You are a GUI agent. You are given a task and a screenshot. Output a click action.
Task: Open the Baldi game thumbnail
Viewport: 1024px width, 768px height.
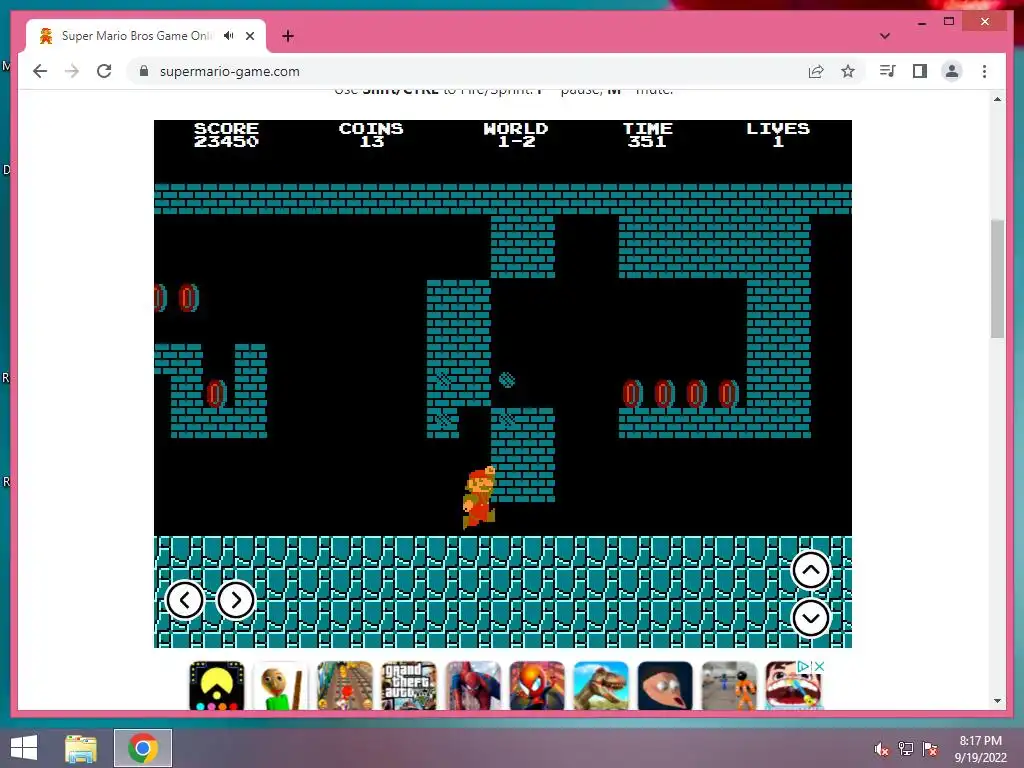[x=281, y=686]
